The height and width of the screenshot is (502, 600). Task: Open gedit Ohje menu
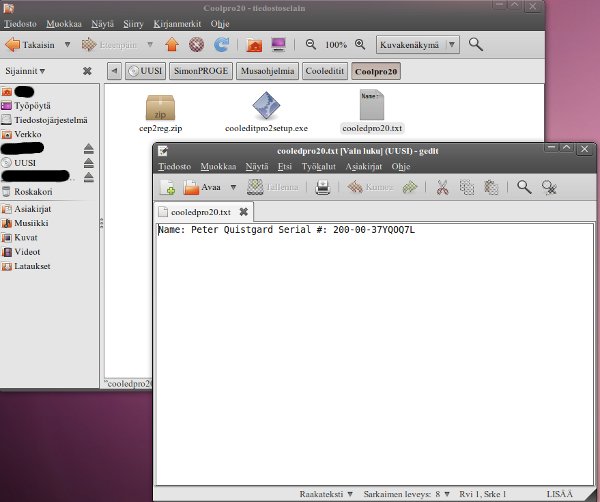[x=401, y=166]
